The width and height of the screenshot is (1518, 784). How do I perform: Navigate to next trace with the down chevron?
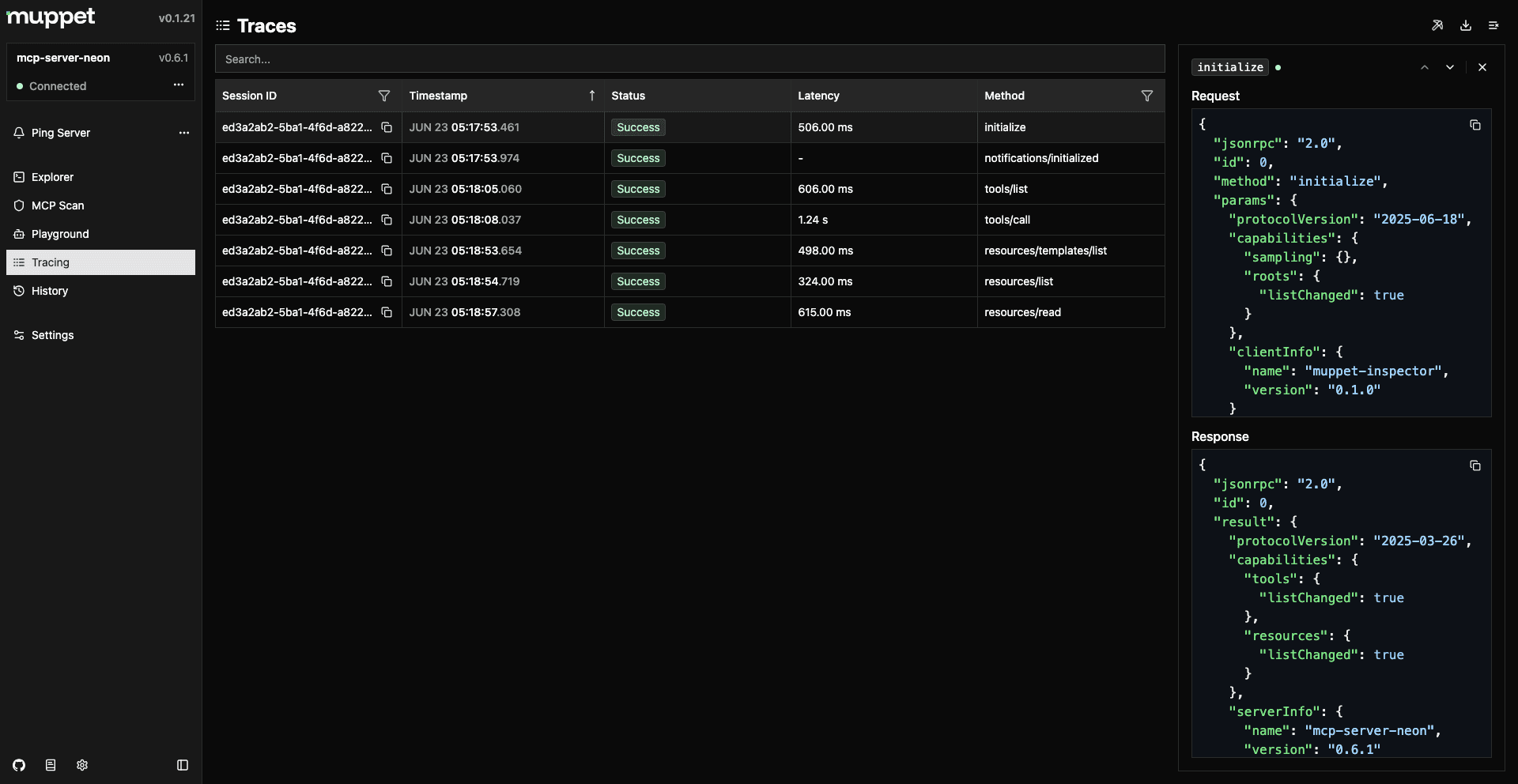coord(1450,67)
